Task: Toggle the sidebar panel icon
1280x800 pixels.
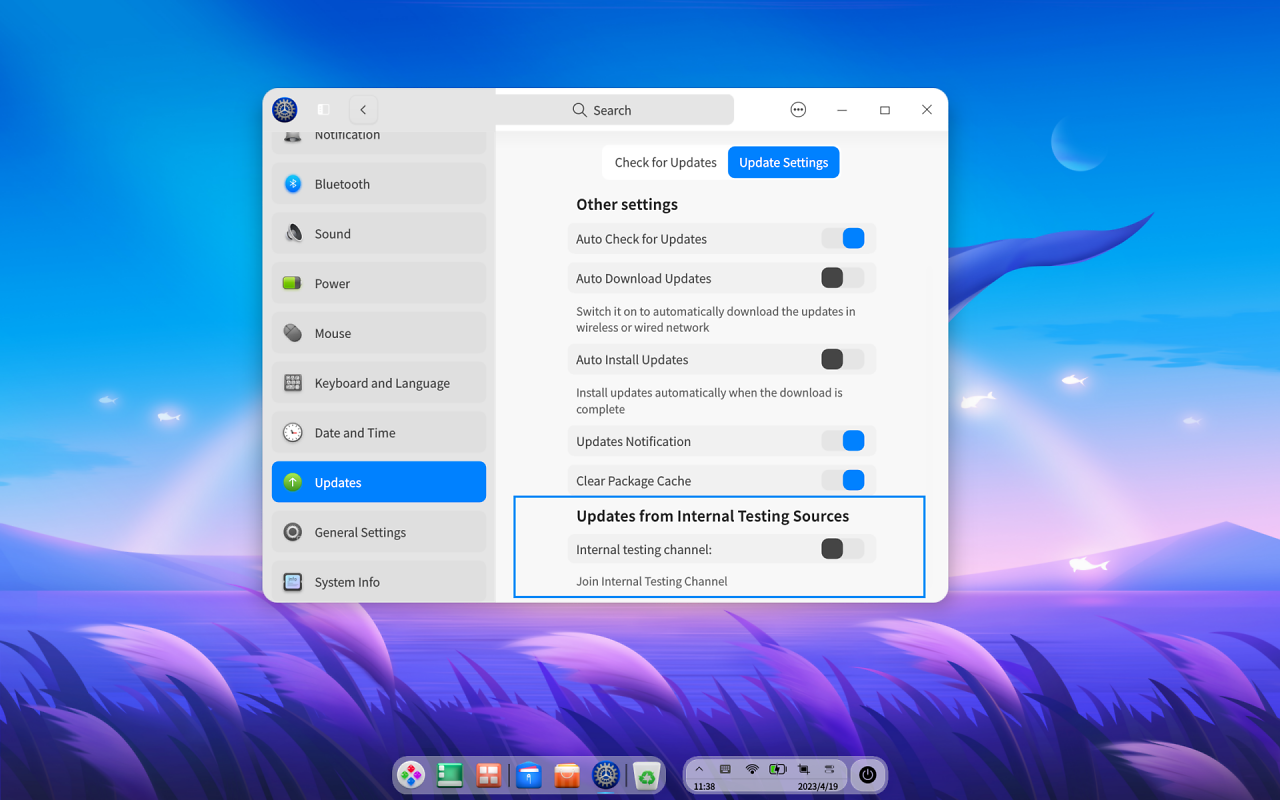Action: coord(323,110)
